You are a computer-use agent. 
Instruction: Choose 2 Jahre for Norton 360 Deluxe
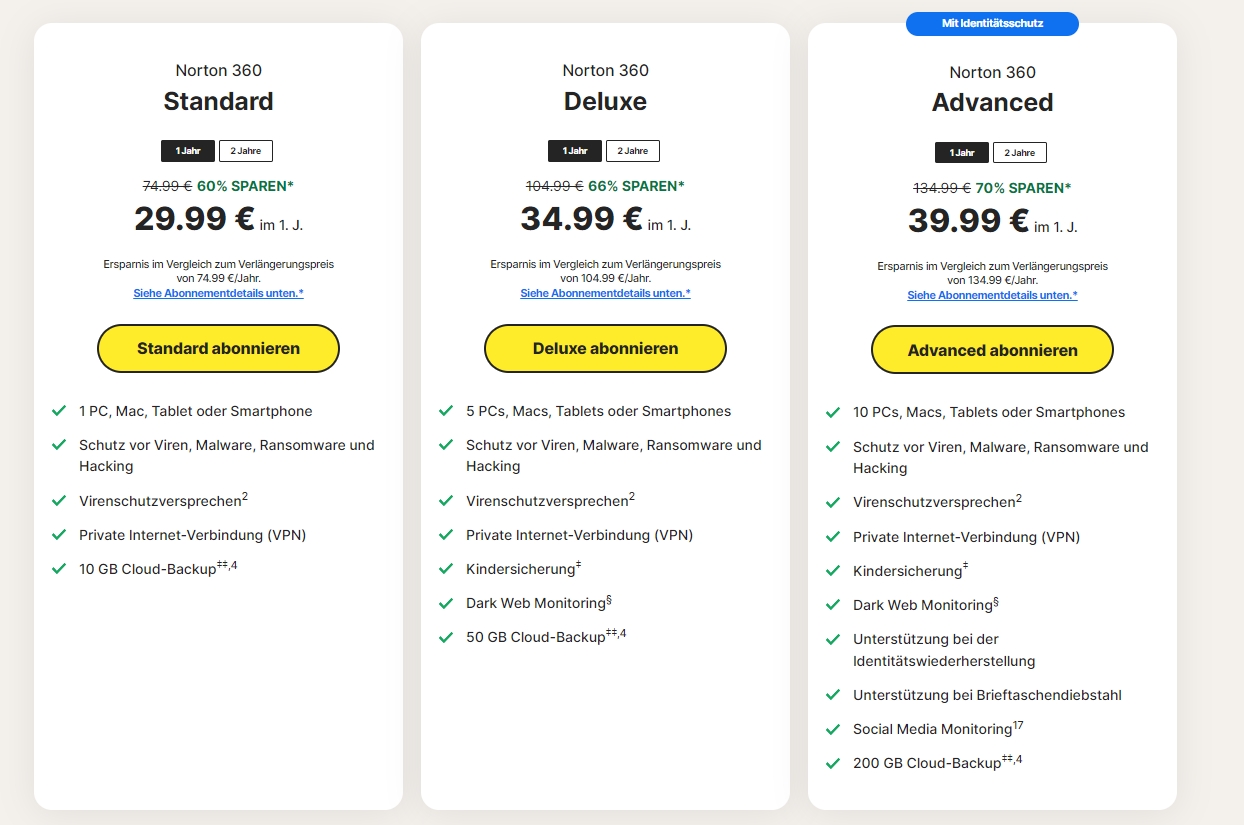tap(633, 151)
